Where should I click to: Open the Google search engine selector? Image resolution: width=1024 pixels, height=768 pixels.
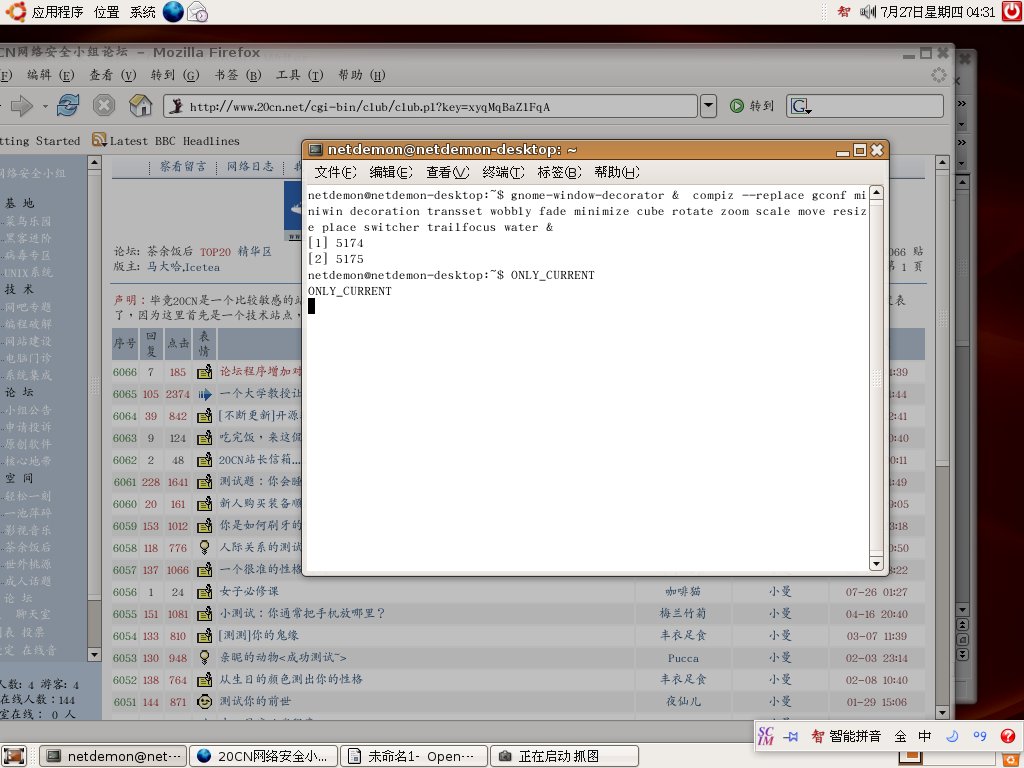click(x=801, y=106)
